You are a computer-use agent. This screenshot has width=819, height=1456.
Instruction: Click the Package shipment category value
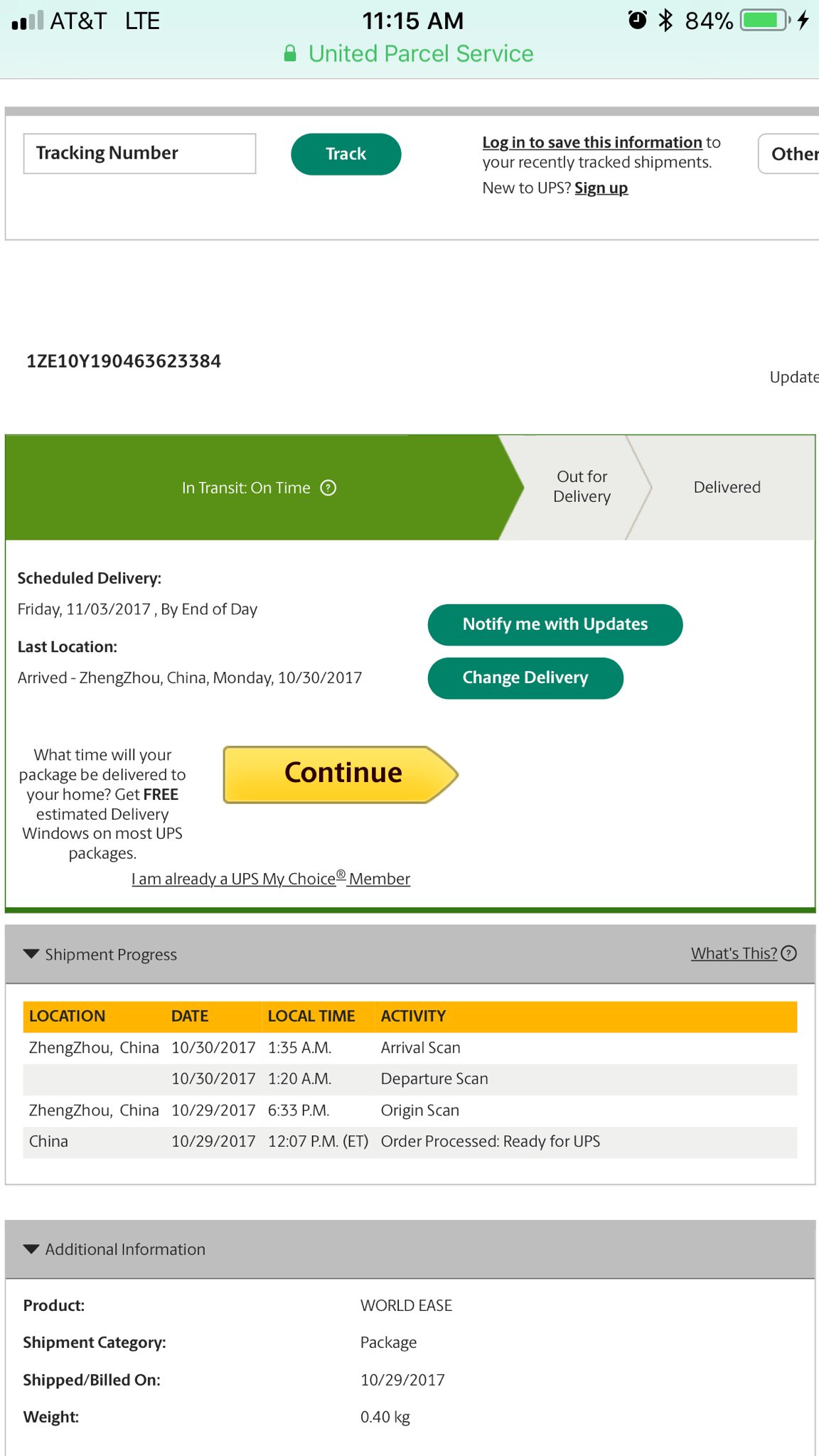pyautogui.click(x=388, y=1342)
